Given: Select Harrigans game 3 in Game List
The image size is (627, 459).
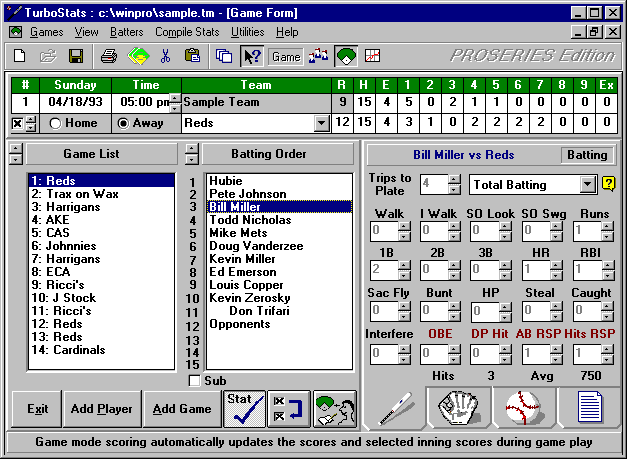Looking at the screenshot, I should click(68, 206).
